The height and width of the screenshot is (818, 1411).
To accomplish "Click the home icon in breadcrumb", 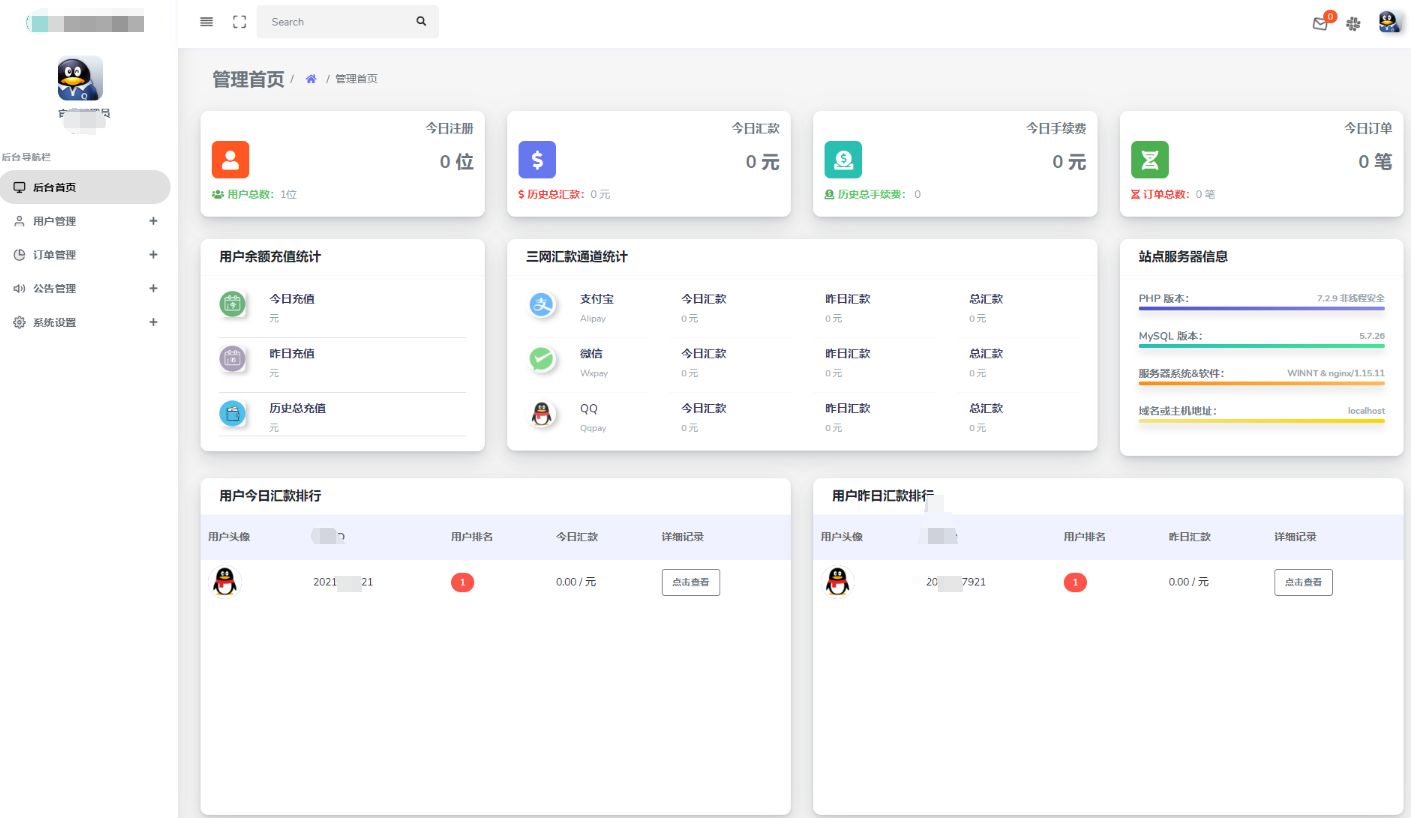I will coord(311,79).
